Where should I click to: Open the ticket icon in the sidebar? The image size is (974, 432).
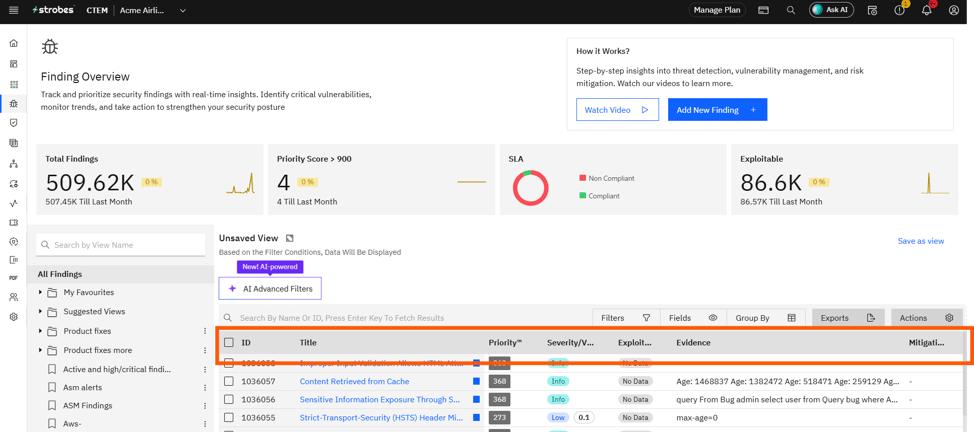(14, 223)
